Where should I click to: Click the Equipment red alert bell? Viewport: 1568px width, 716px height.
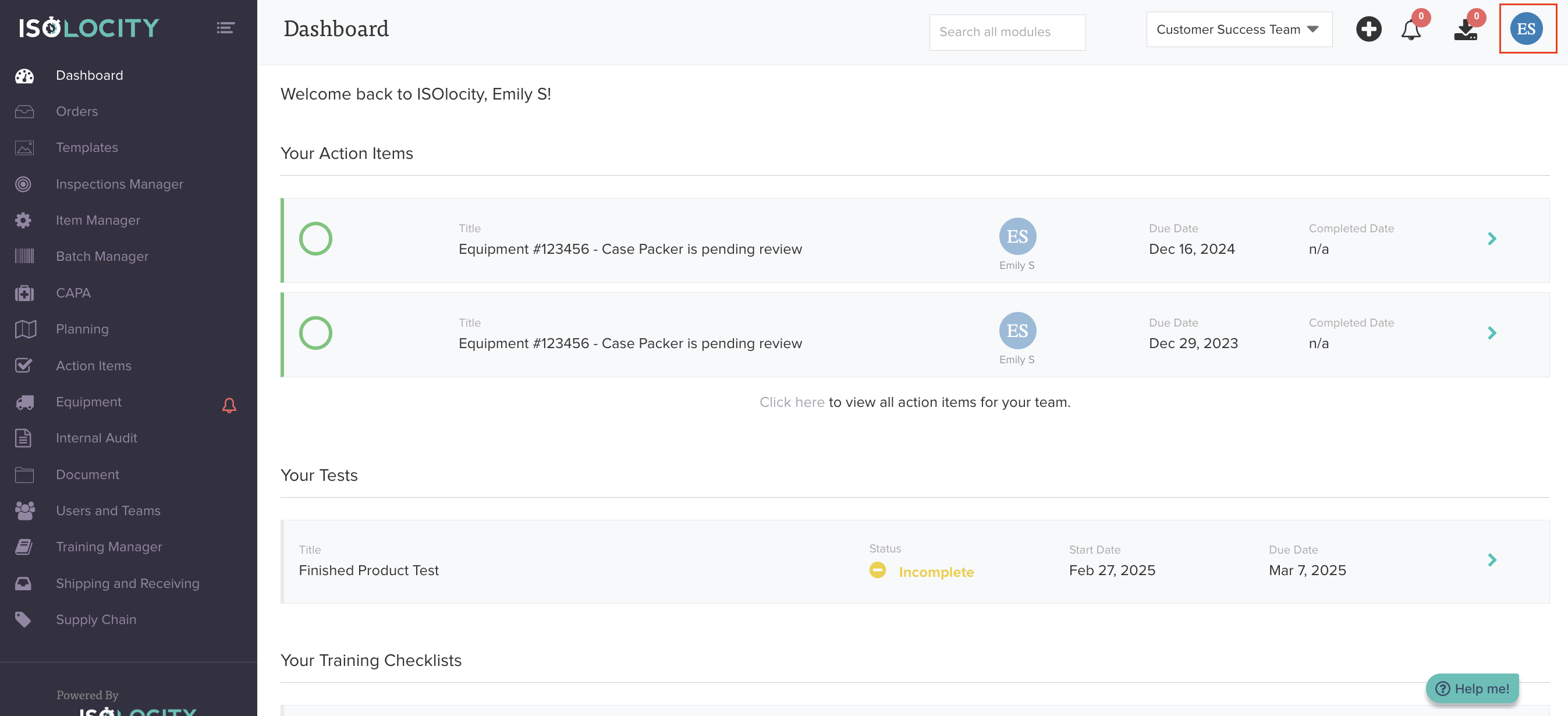pos(229,406)
